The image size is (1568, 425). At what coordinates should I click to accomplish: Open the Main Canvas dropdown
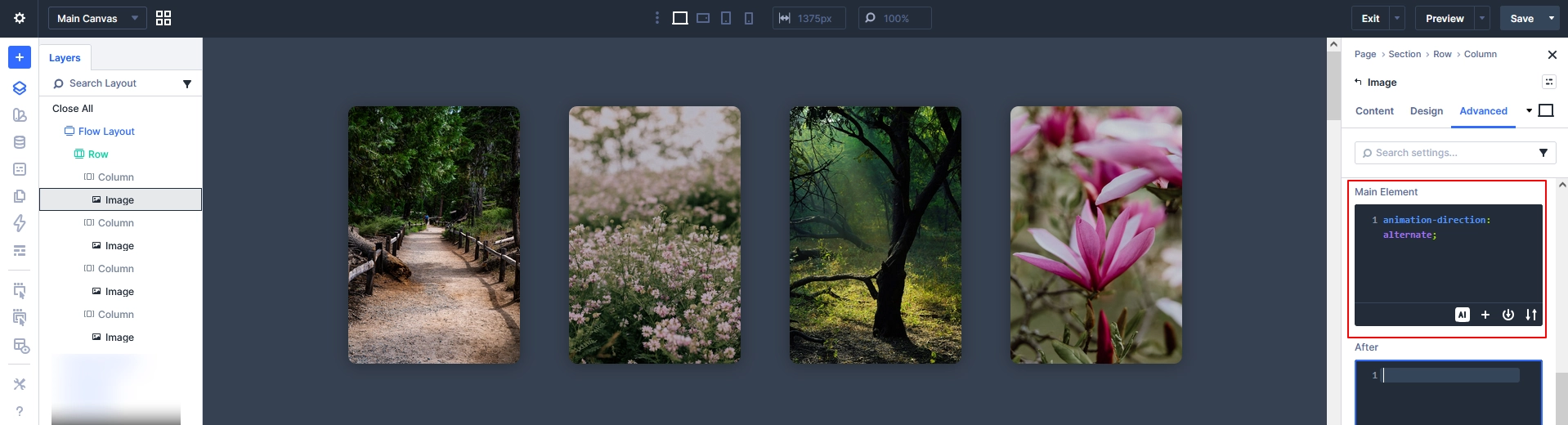[x=97, y=18]
